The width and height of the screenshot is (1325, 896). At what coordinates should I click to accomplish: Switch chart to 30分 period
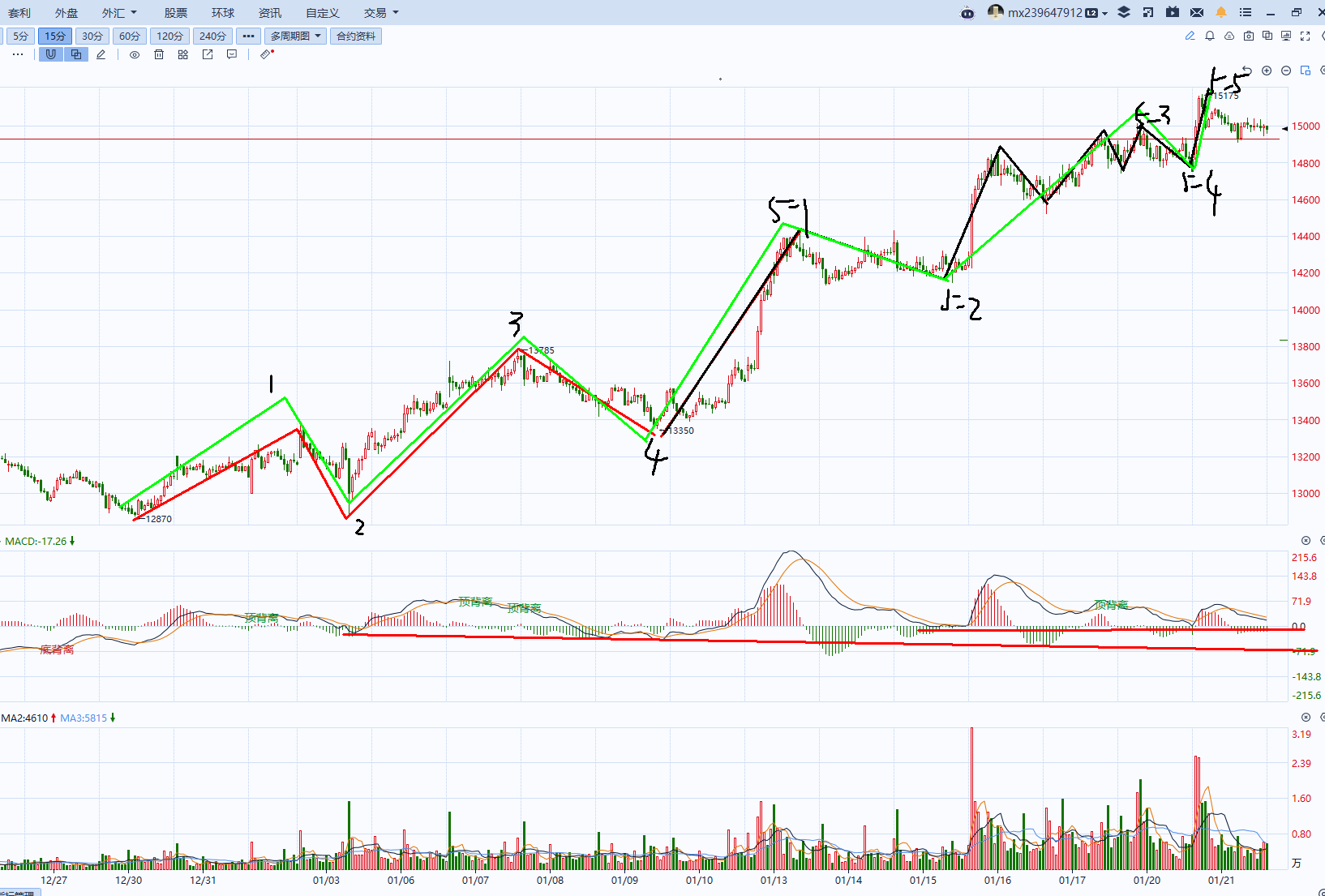click(x=92, y=36)
